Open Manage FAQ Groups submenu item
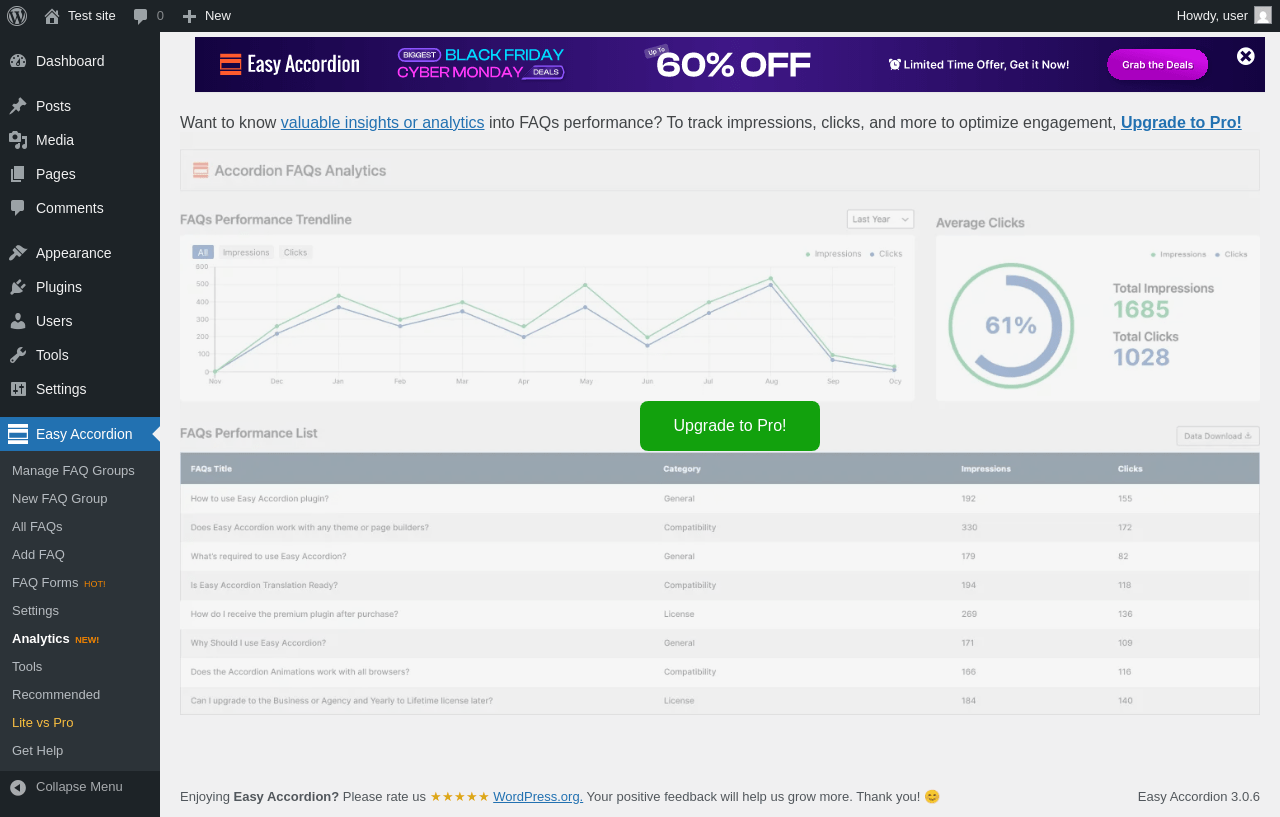The width and height of the screenshot is (1280, 817). [x=73, y=471]
